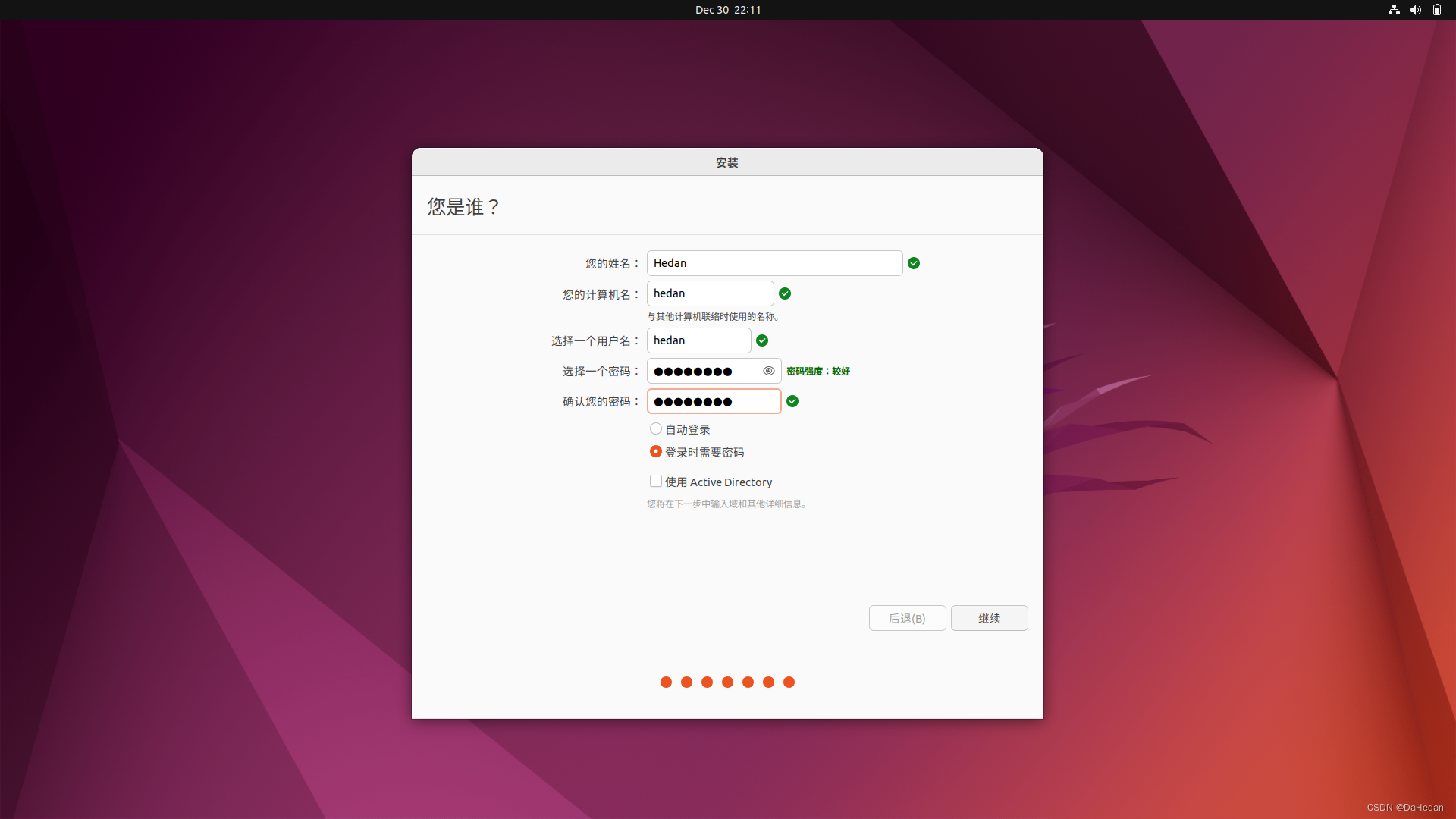Click the network icon in top bar
1456x819 pixels.
pos(1394,10)
